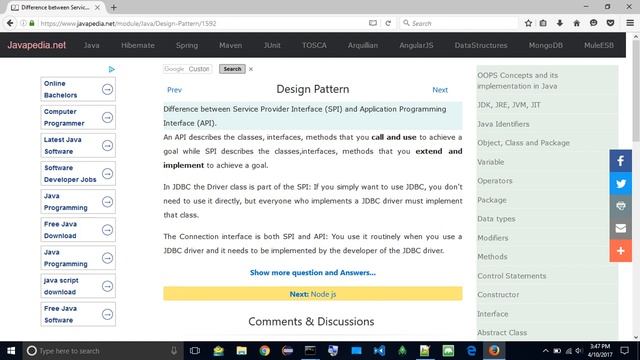
Task: Open more sharing options plus icon
Action: (x=620, y=251)
